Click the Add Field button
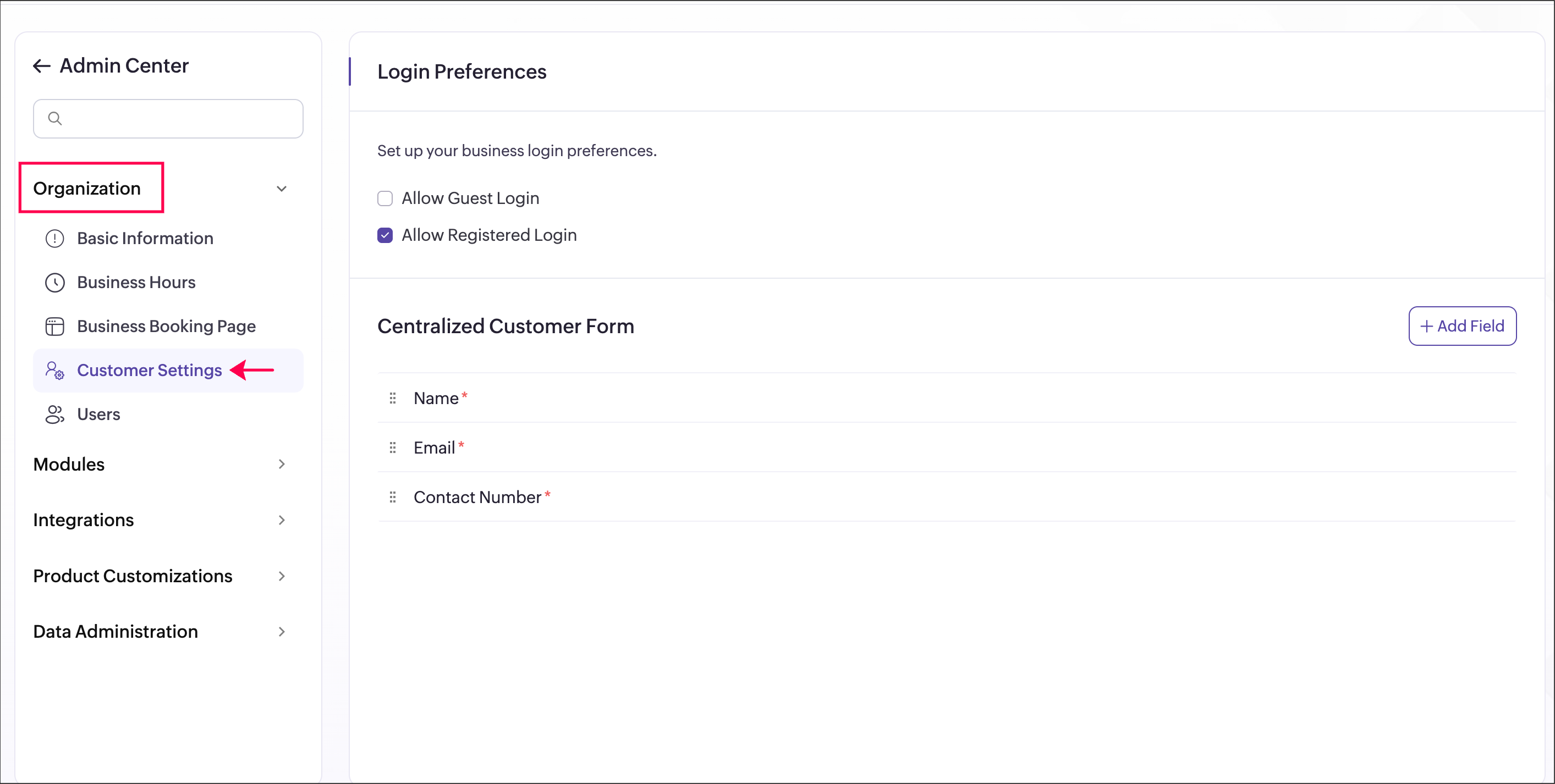Viewport: 1555px width, 784px height. pyautogui.click(x=1462, y=327)
